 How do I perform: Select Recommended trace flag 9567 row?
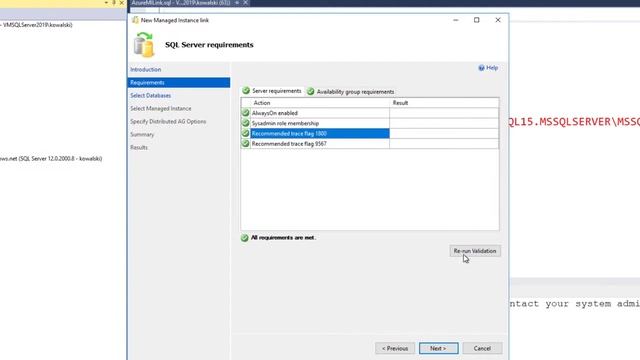(370, 144)
